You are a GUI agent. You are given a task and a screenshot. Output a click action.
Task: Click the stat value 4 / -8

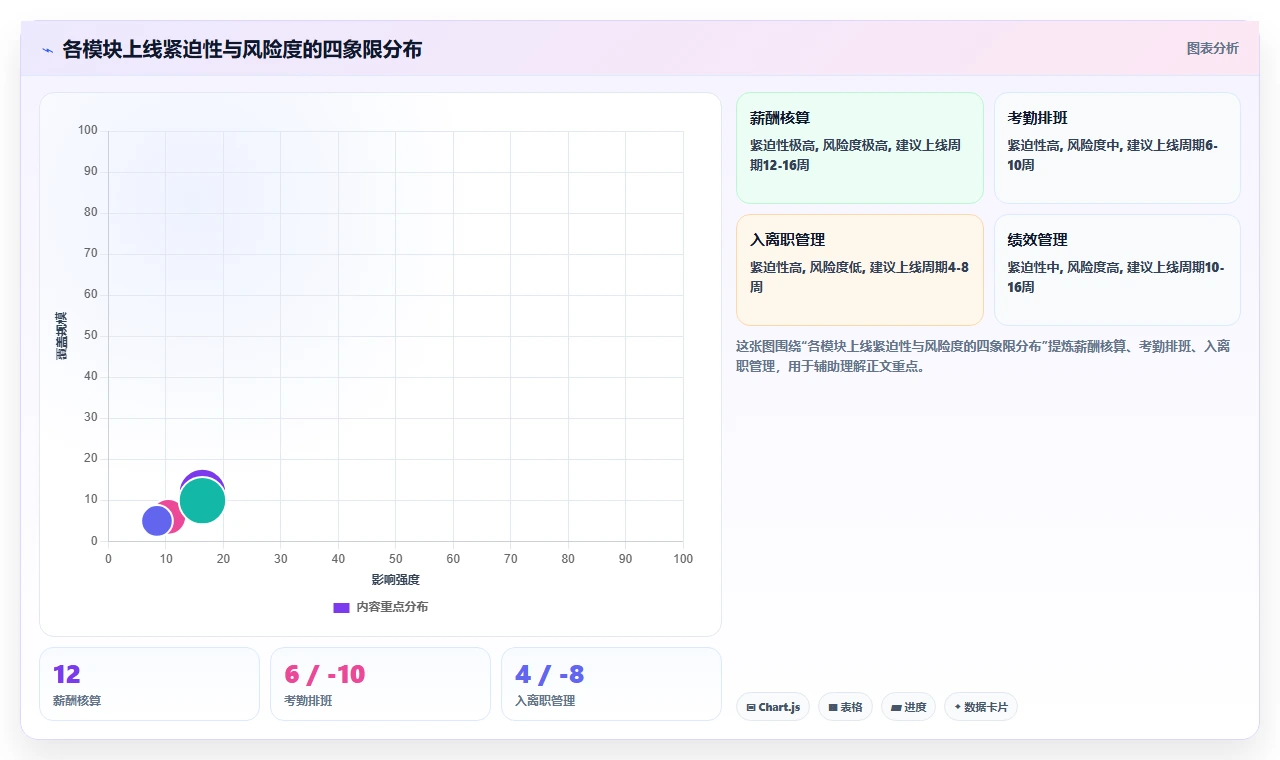pos(549,674)
